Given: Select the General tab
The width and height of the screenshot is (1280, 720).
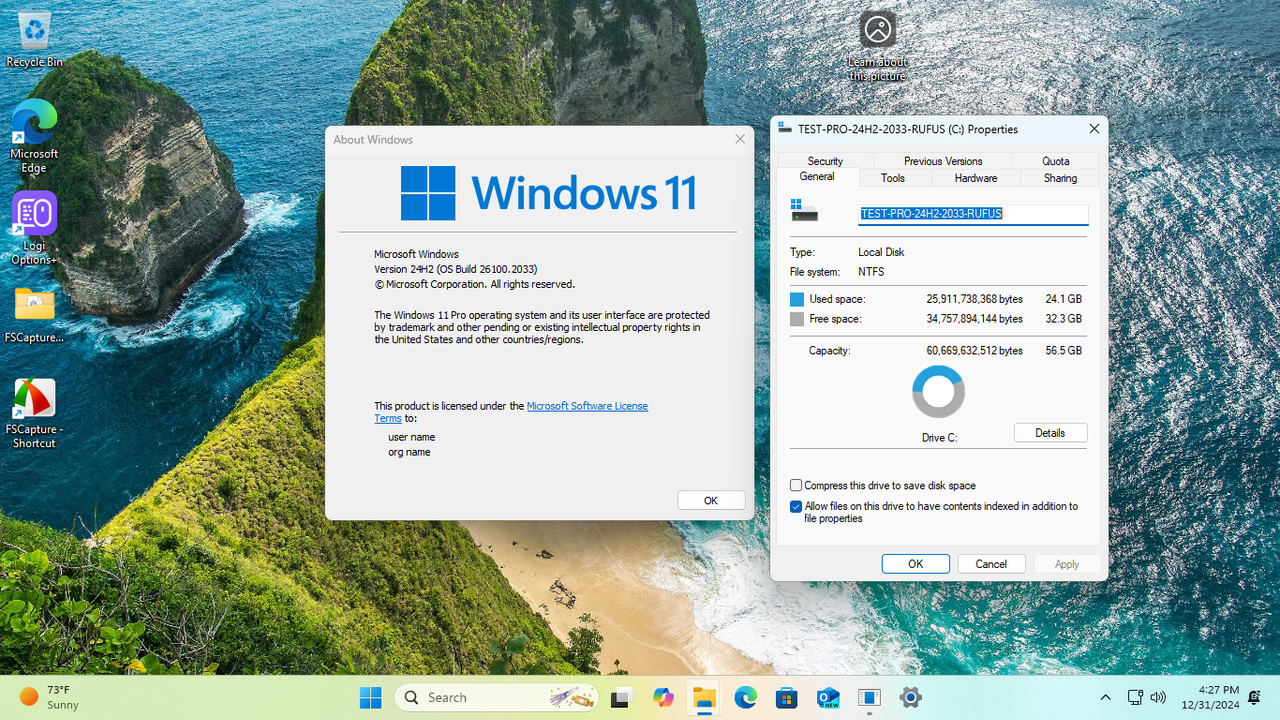Looking at the screenshot, I should [817, 177].
